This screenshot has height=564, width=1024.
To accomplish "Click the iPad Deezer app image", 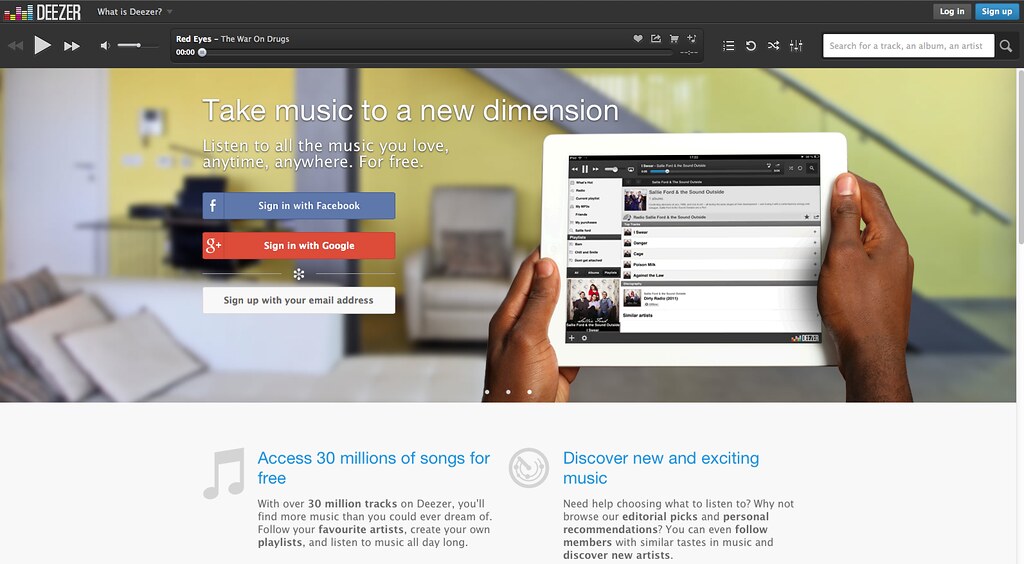I will pyautogui.click(x=694, y=248).
